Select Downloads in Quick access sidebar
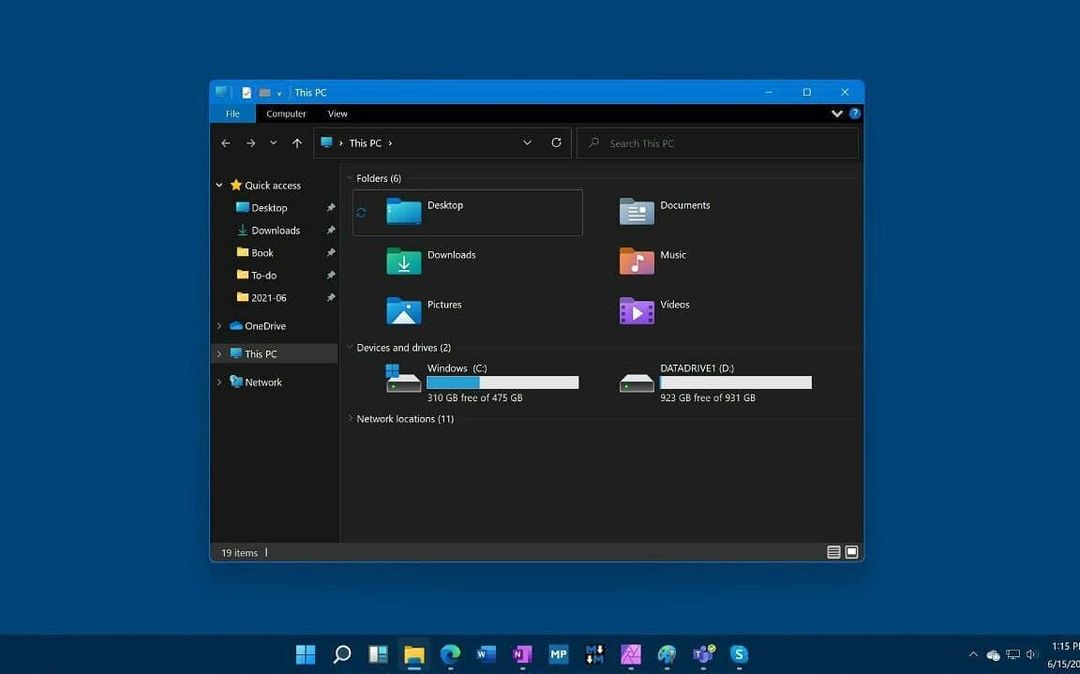 point(276,230)
